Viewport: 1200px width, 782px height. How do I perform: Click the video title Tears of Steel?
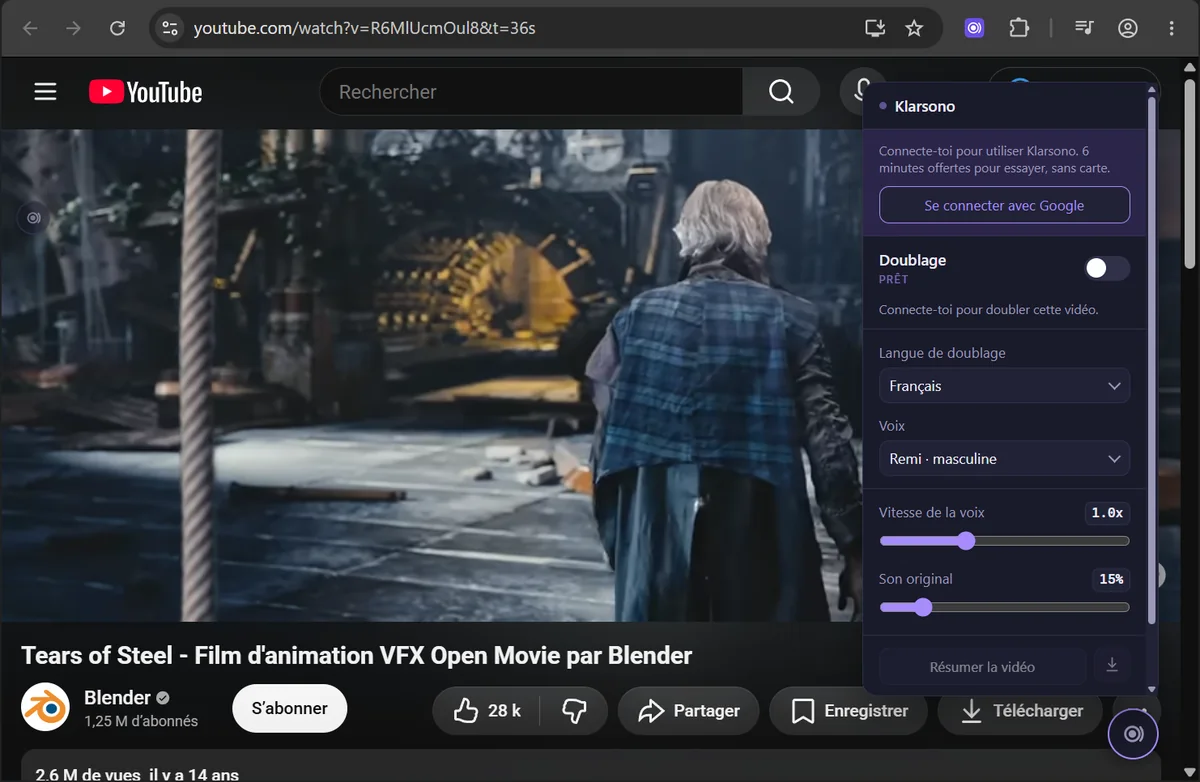pyautogui.click(x=356, y=656)
